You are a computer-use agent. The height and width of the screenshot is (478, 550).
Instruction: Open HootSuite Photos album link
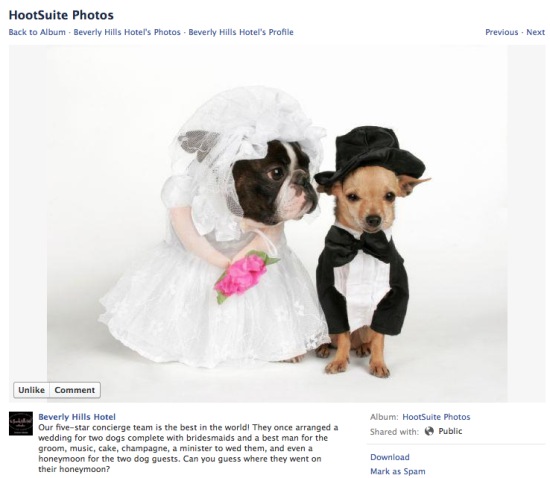click(x=436, y=417)
